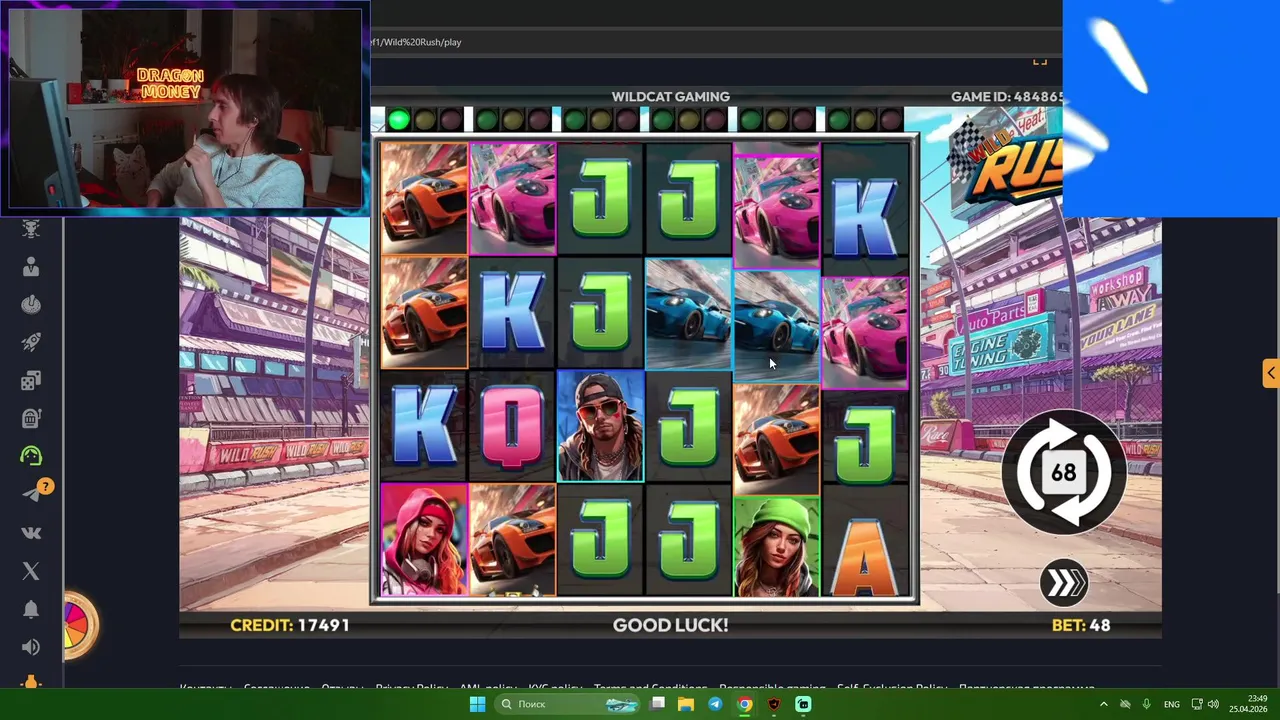Image resolution: width=1280 pixels, height=720 pixels.
Task: Expand the system tray hidden icons chevron
Action: [1104, 704]
